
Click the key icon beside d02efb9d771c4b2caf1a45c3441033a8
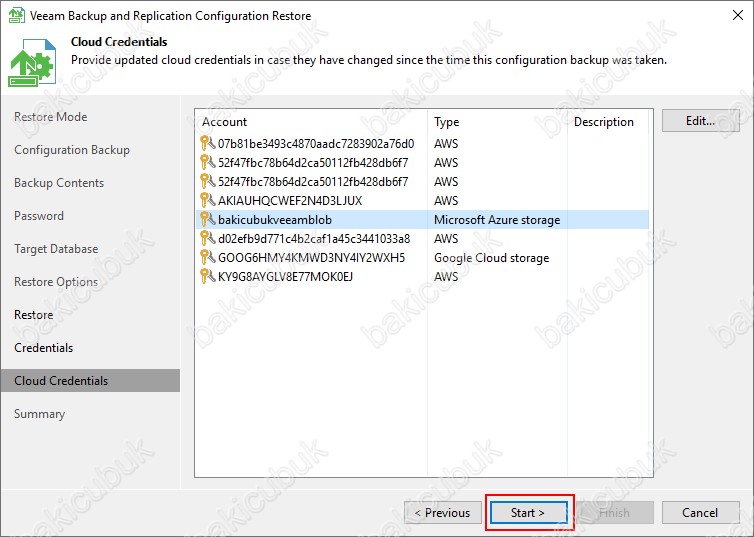click(207, 238)
